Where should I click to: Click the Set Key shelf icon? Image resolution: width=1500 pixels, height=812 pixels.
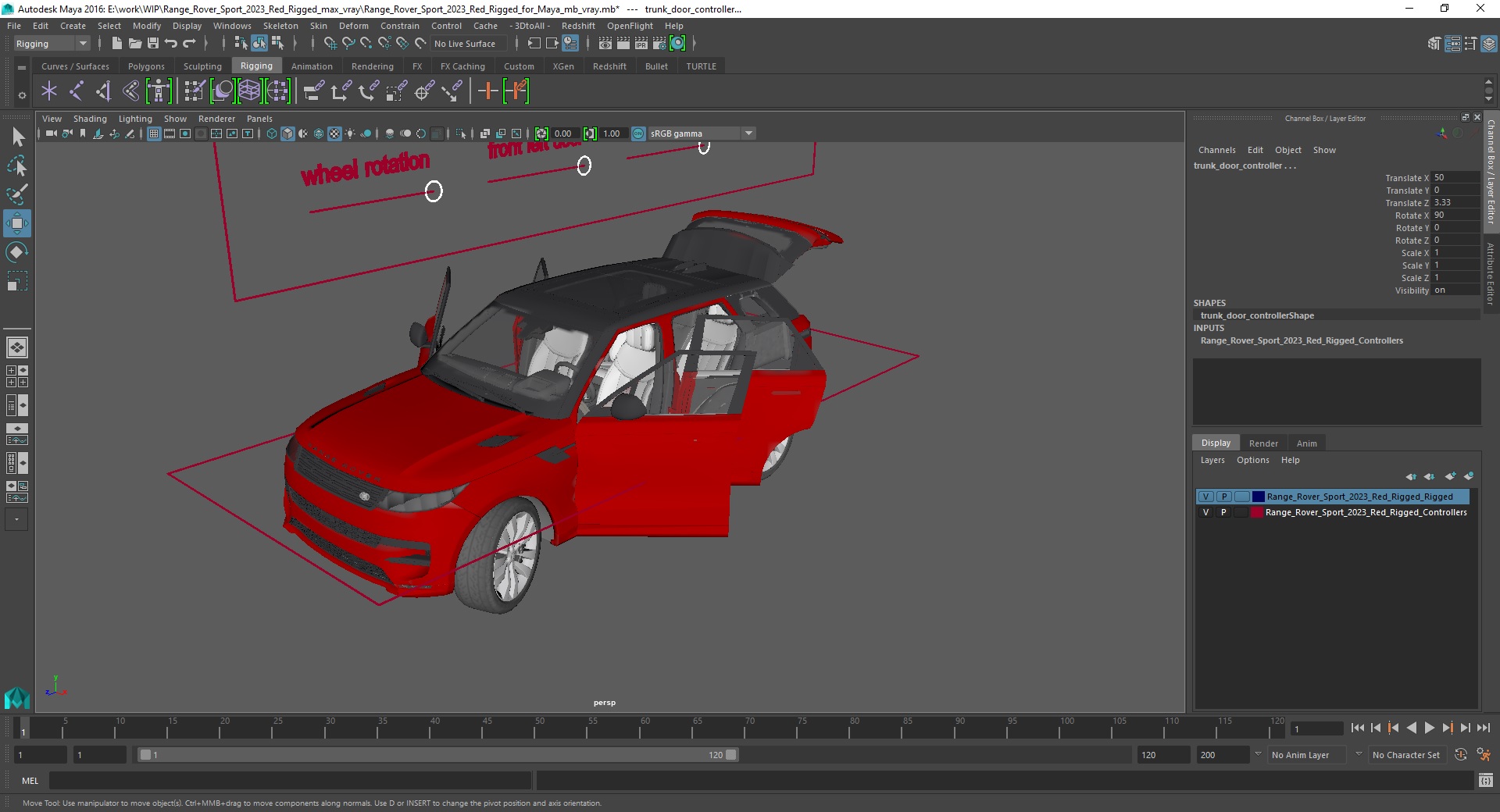coord(487,91)
